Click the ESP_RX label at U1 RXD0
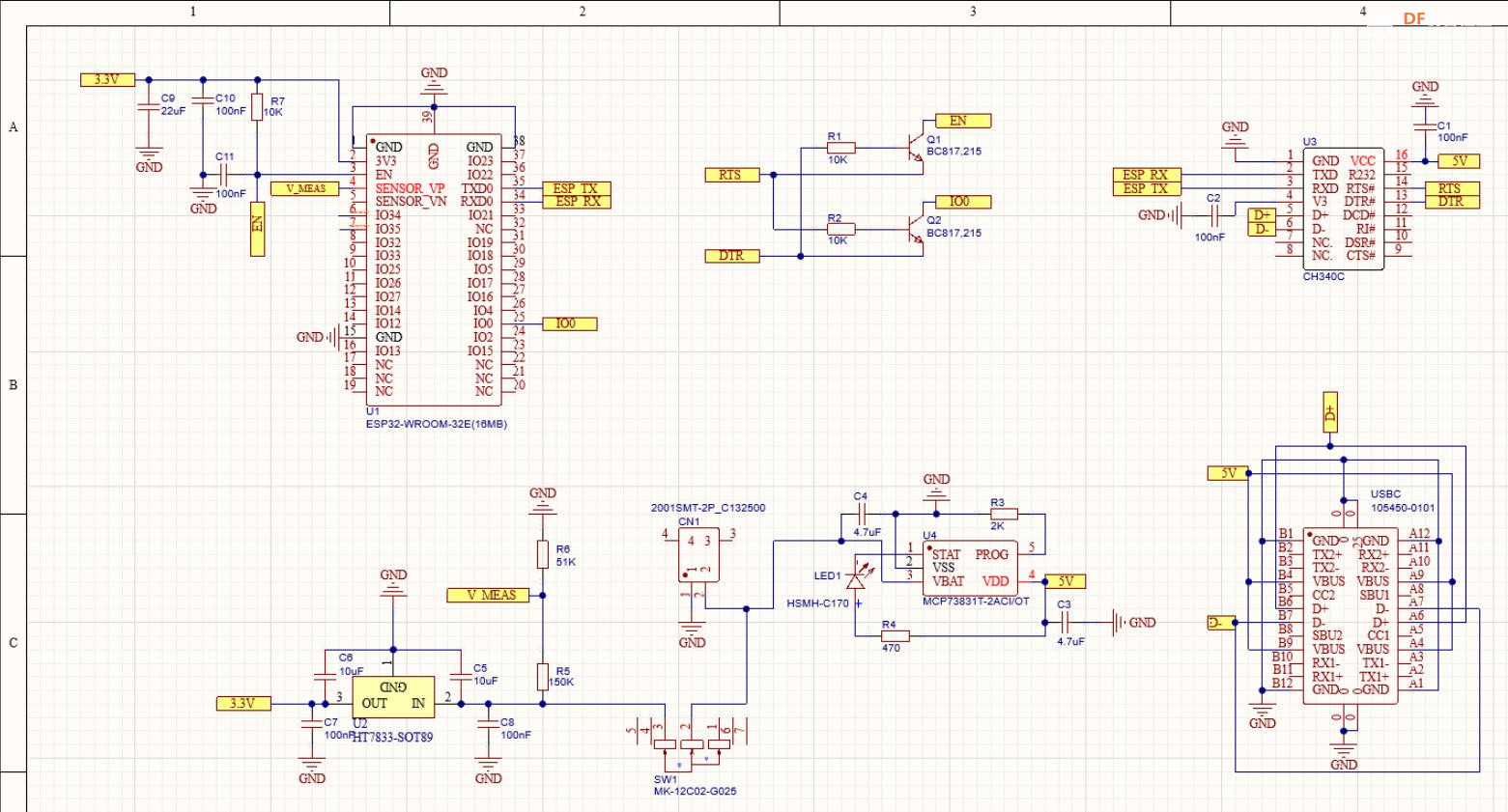This screenshot has width=1508, height=812. pos(577,201)
